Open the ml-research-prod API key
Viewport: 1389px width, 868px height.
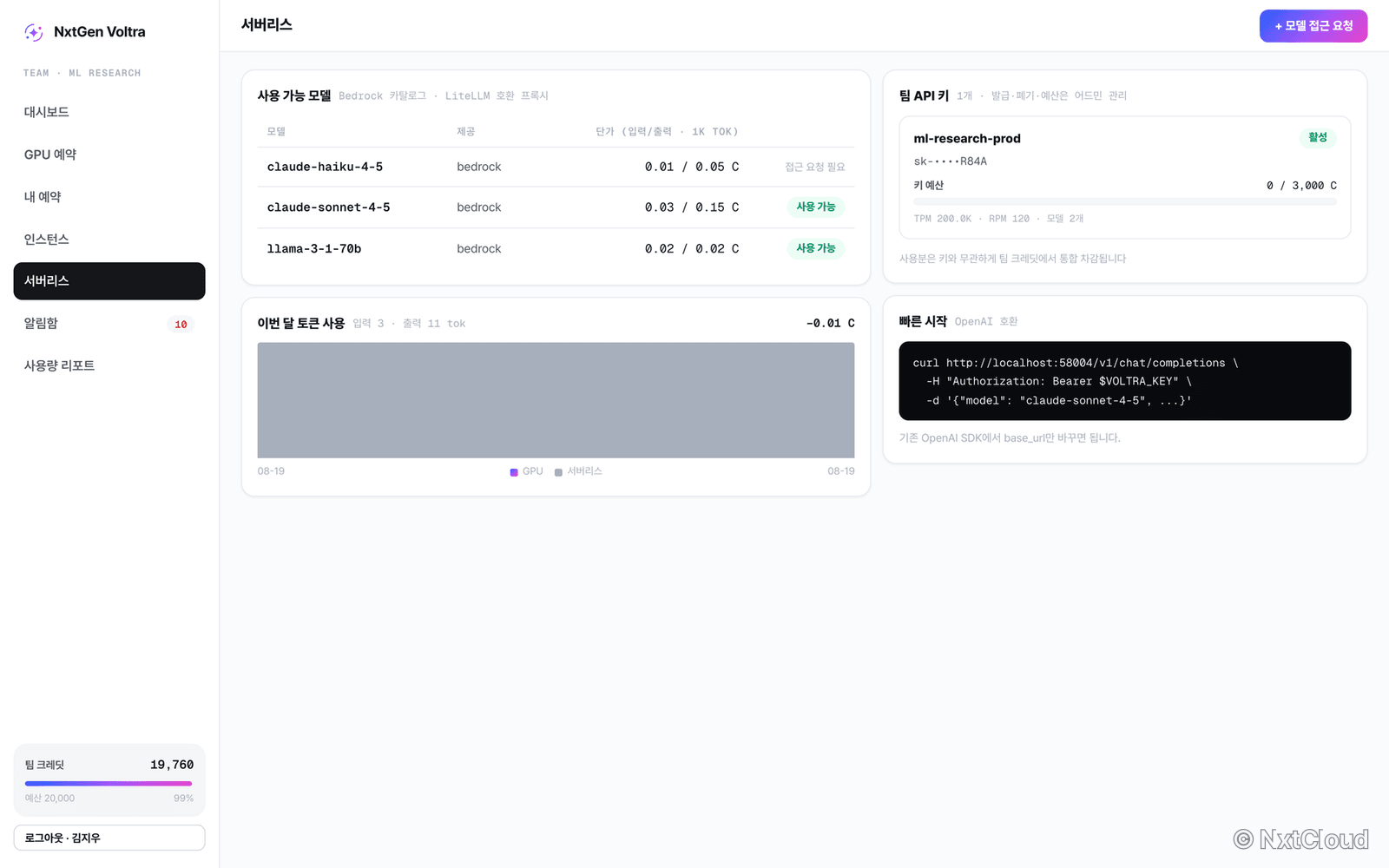(967, 139)
